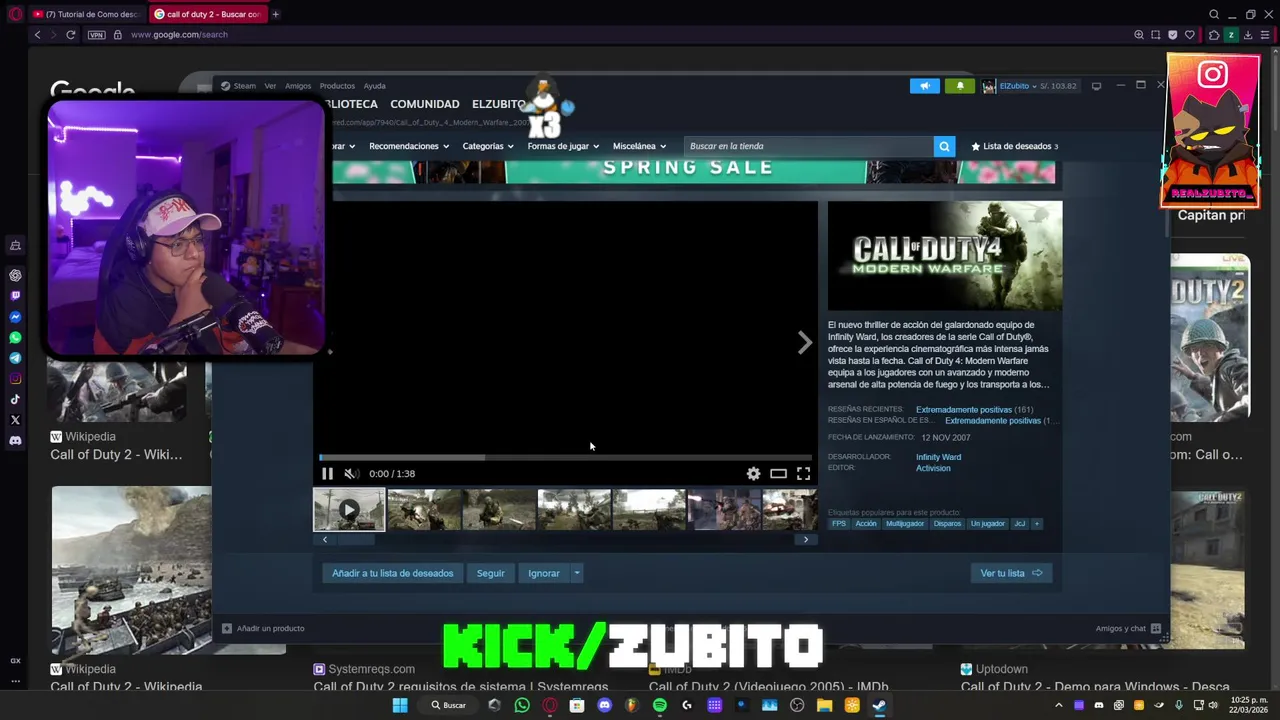Open Ver tu lista button
Image resolution: width=1280 pixels, height=720 pixels.
[x=1011, y=573]
